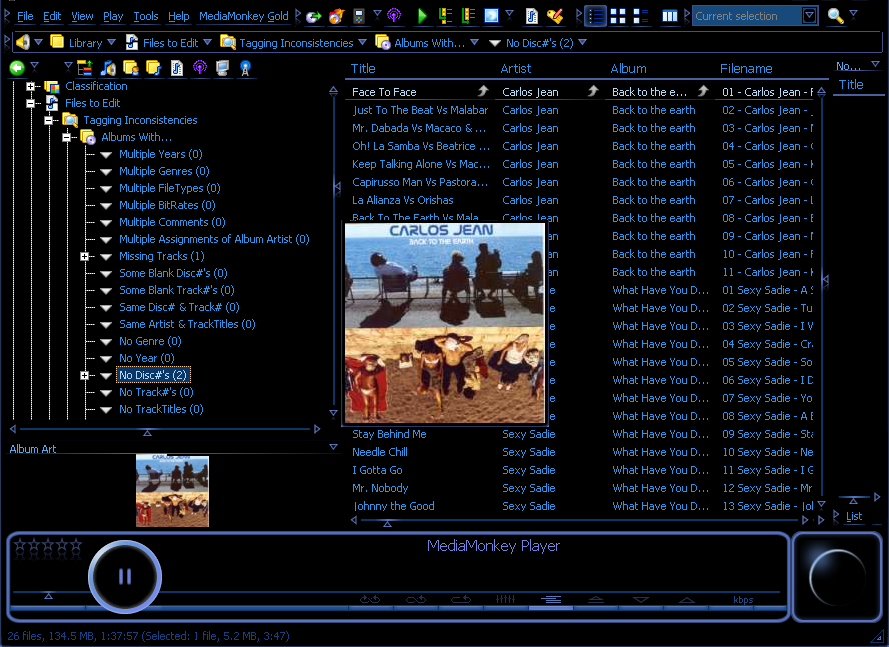Click the album art thumbnail in panel

[x=172, y=491]
